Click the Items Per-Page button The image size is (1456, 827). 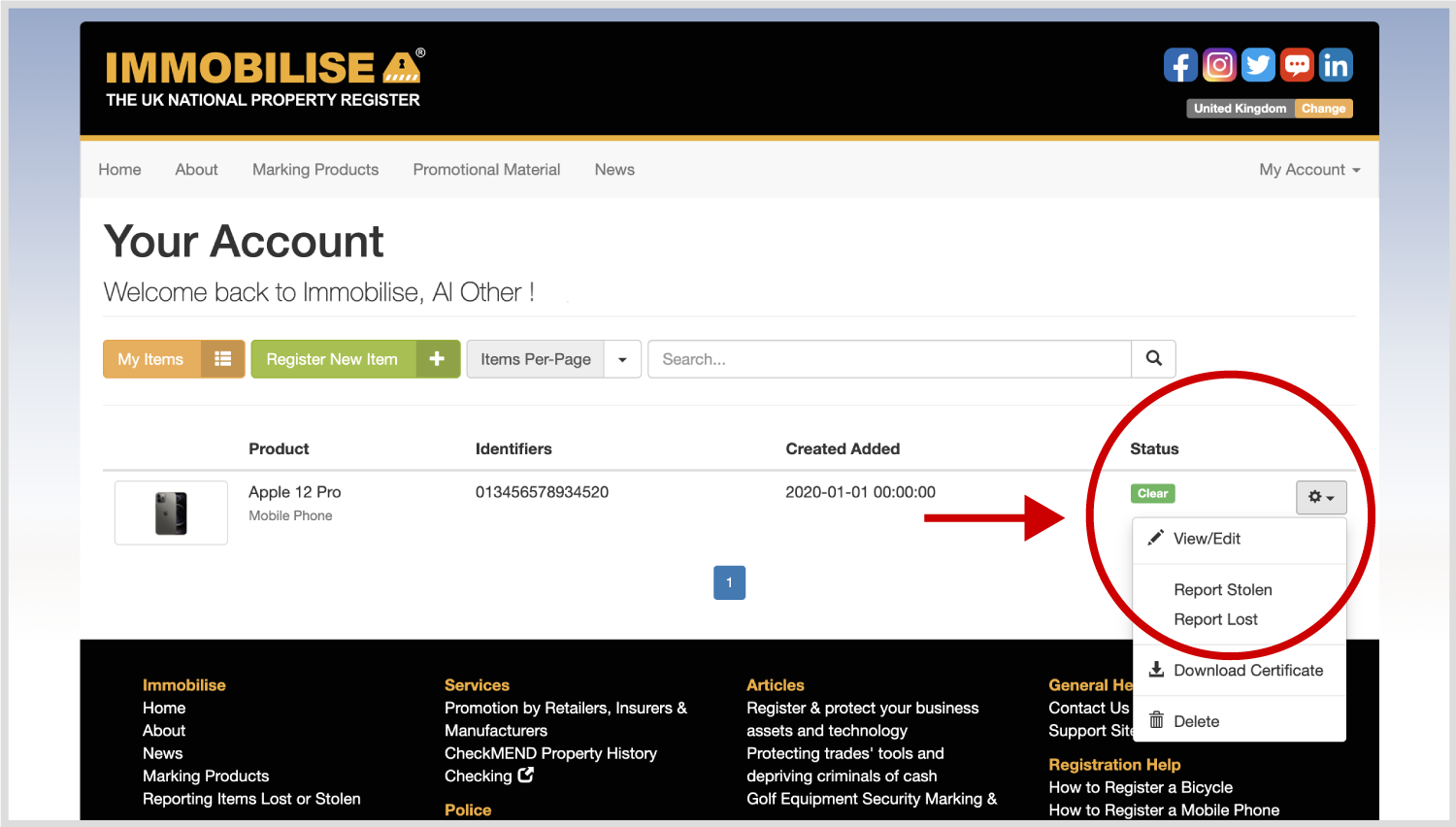coord(536,359)
